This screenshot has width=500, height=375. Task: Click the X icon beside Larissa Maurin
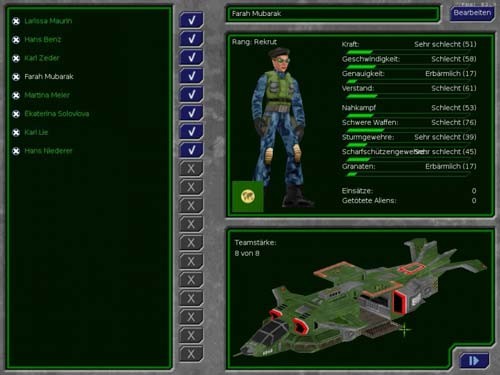(x=16, y=21)
